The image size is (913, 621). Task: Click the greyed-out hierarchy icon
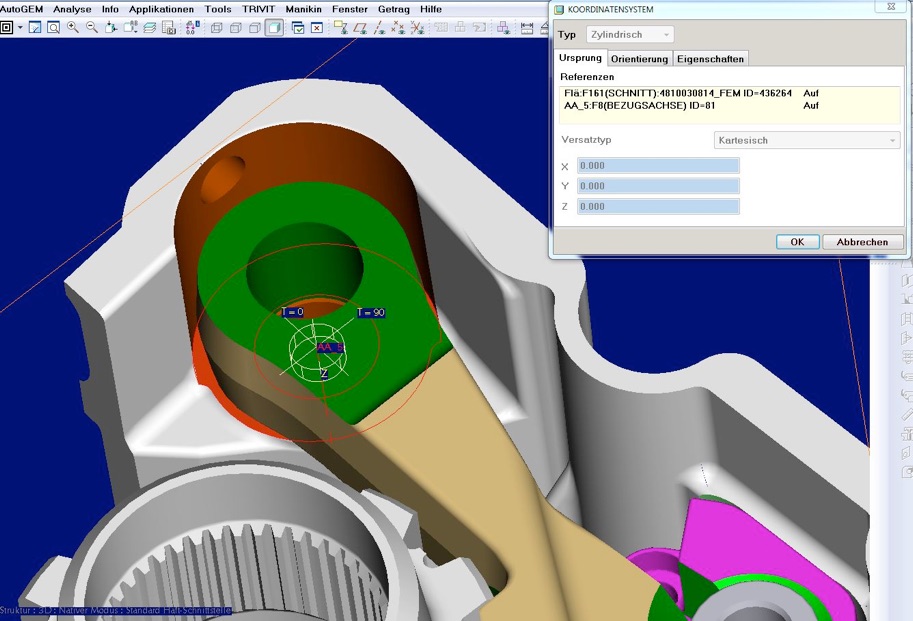coord(460,27)
